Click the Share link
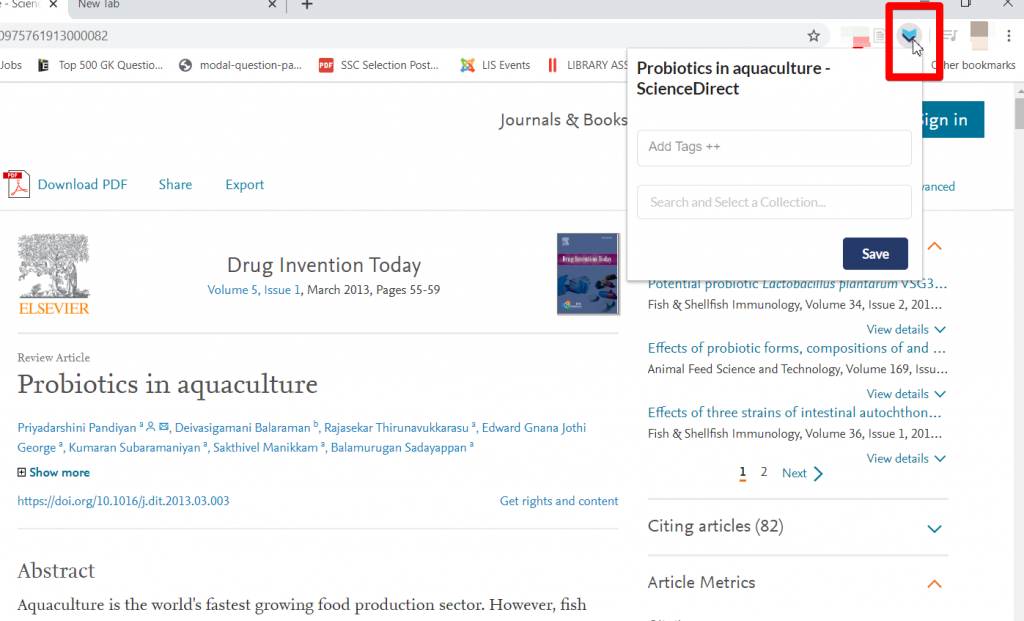 coord(175,185)
